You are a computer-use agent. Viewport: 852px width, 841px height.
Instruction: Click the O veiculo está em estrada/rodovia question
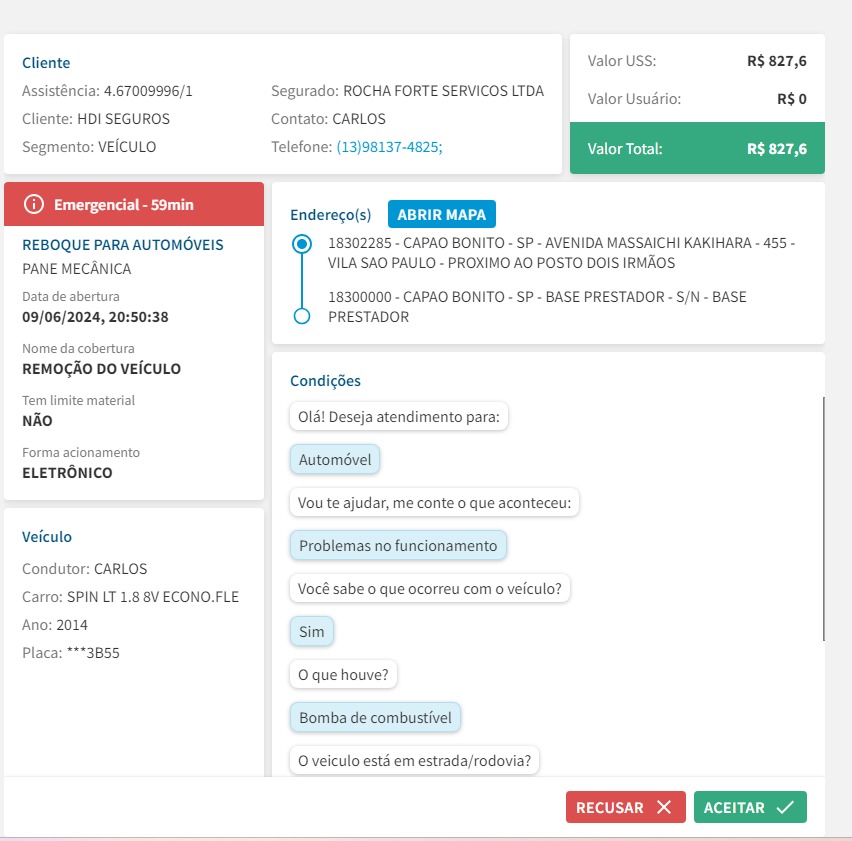pos(414,760)
